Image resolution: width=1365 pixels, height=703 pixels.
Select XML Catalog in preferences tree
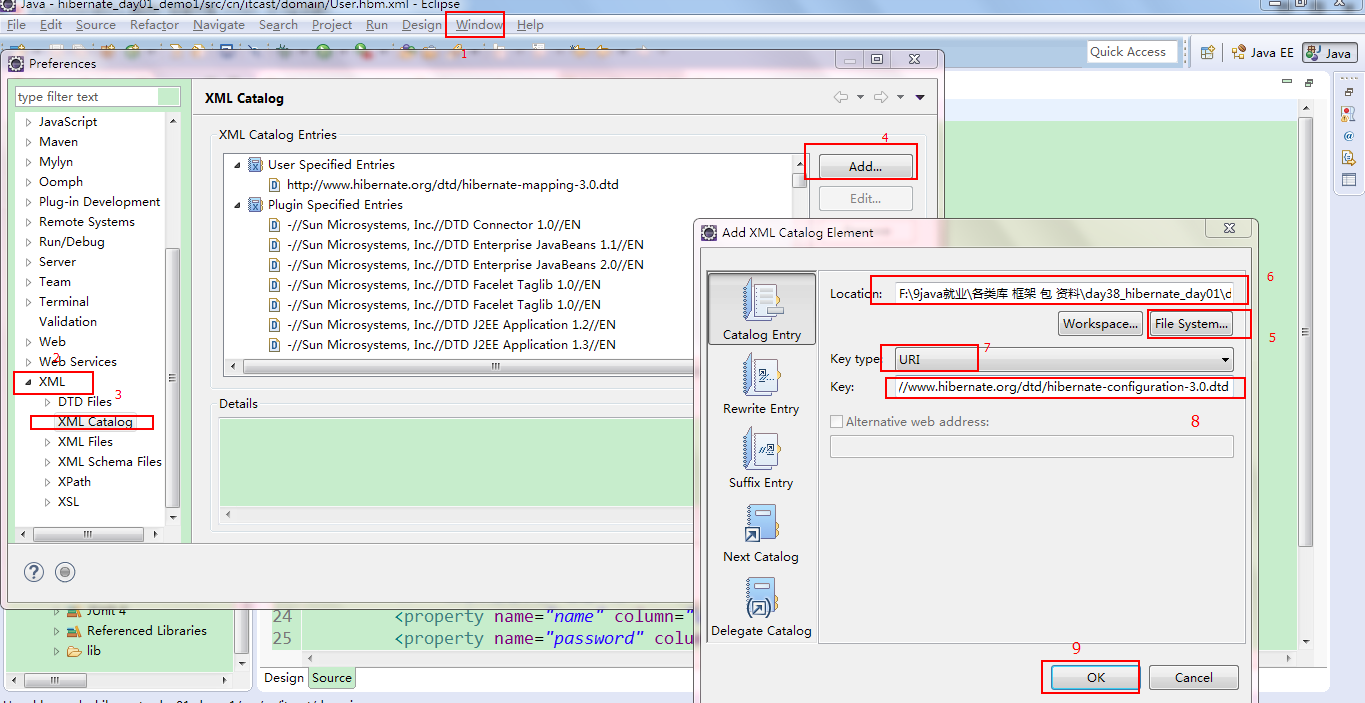(95, 422)
